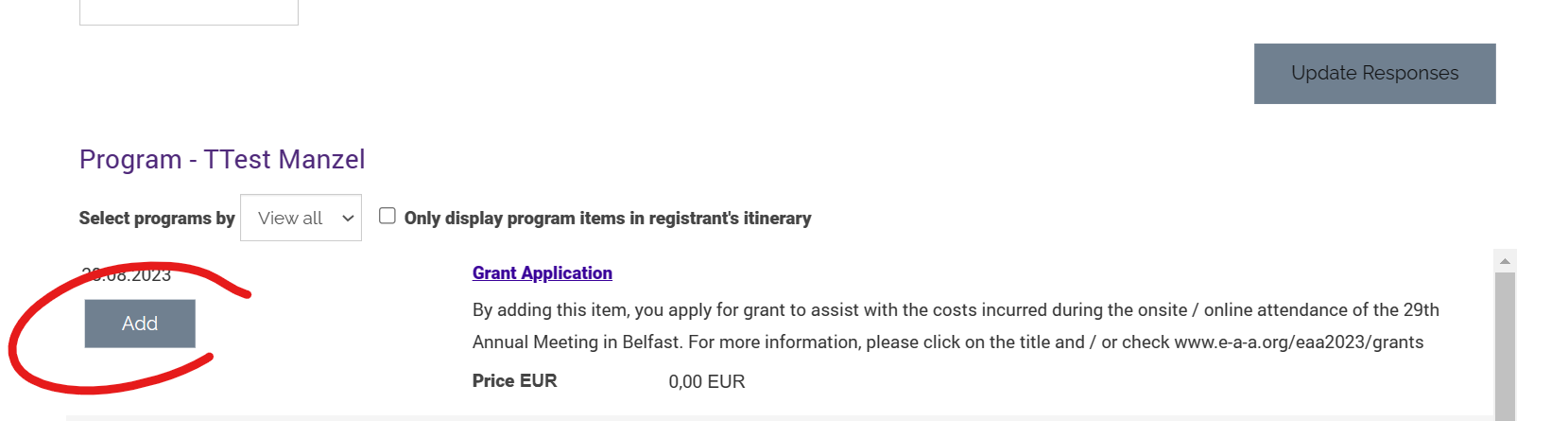Click the 'Select programs by' label
Image resolution: width=1568 pixels, height=421 pixels.
(x=157, y=219)
